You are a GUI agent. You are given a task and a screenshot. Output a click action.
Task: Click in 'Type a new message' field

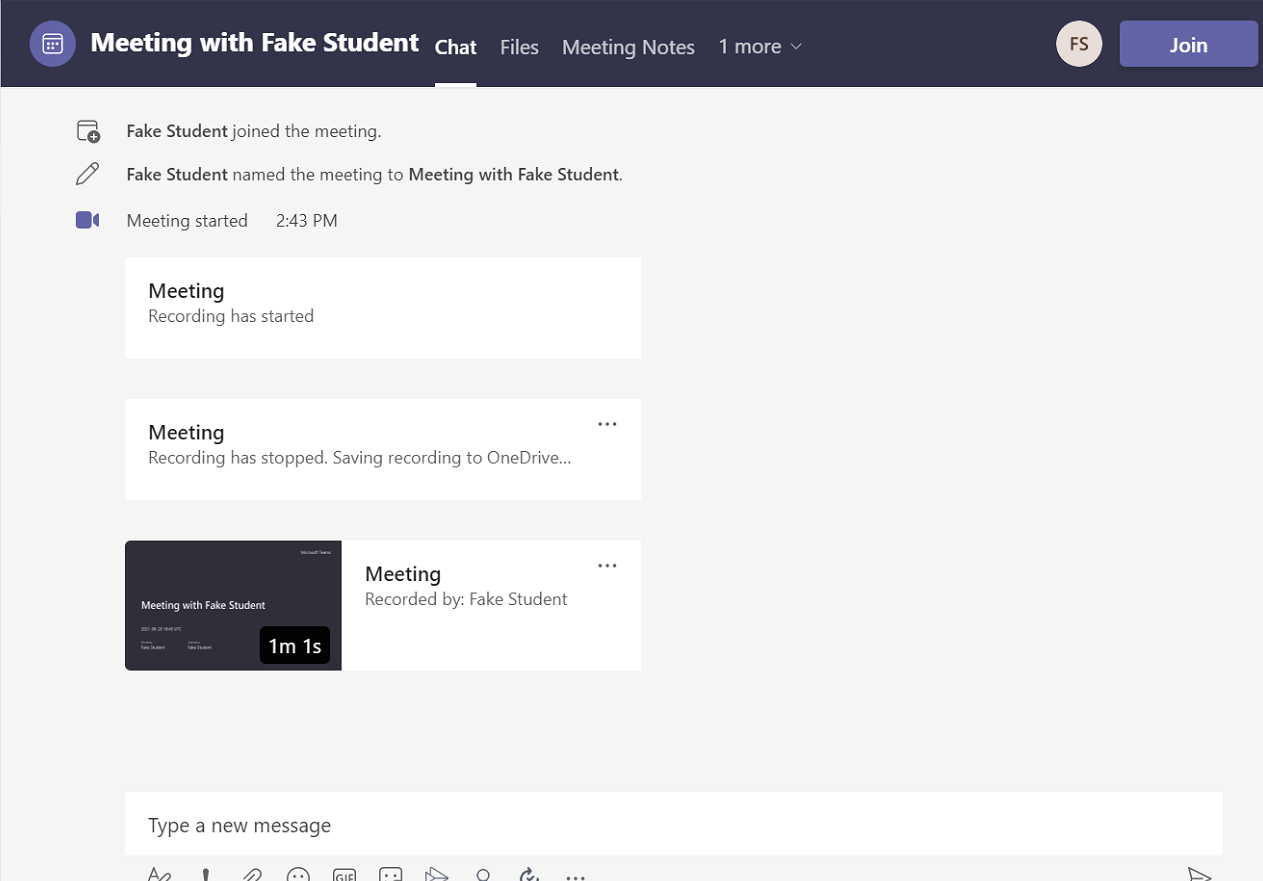(x=674, y=825)
